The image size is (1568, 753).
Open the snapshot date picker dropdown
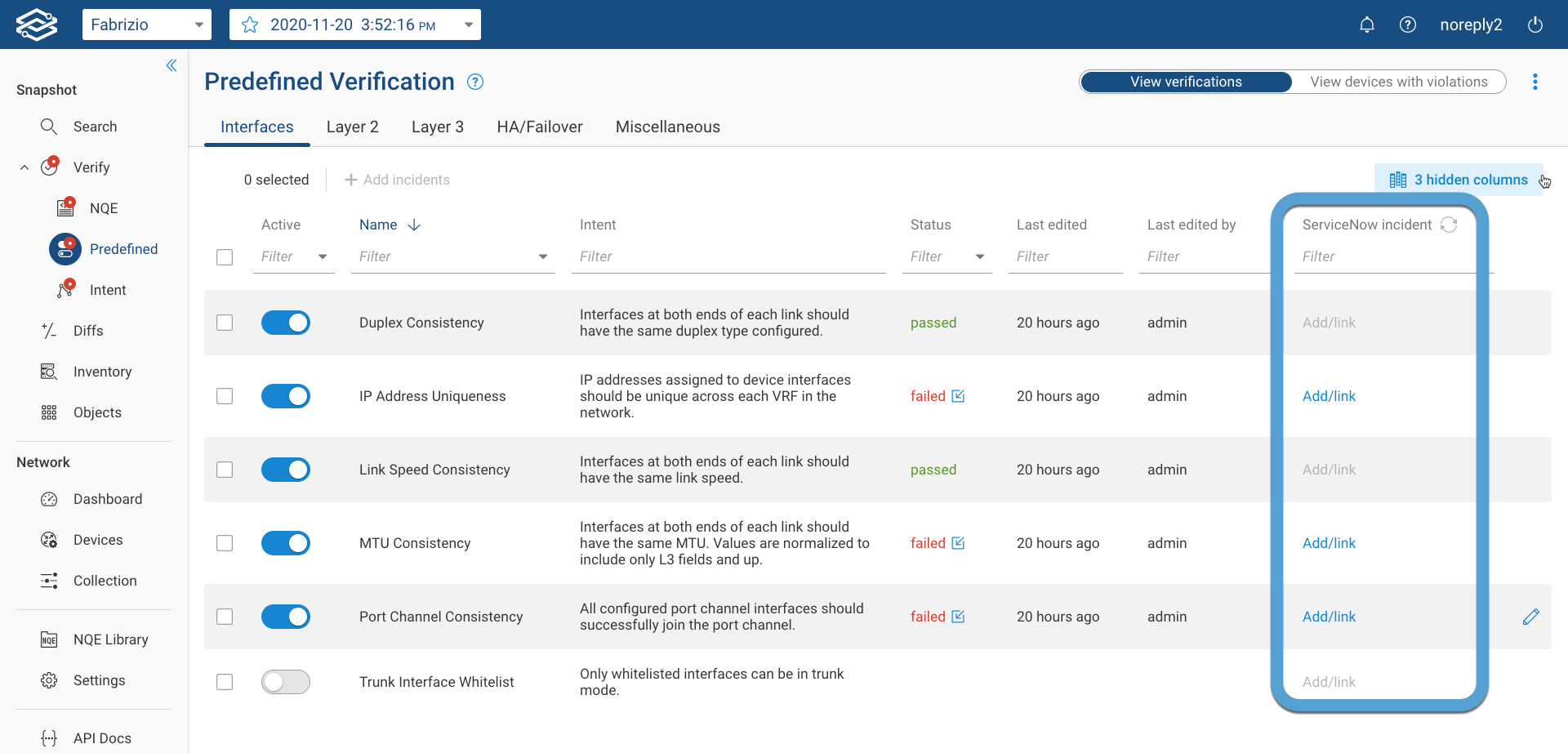468,25
